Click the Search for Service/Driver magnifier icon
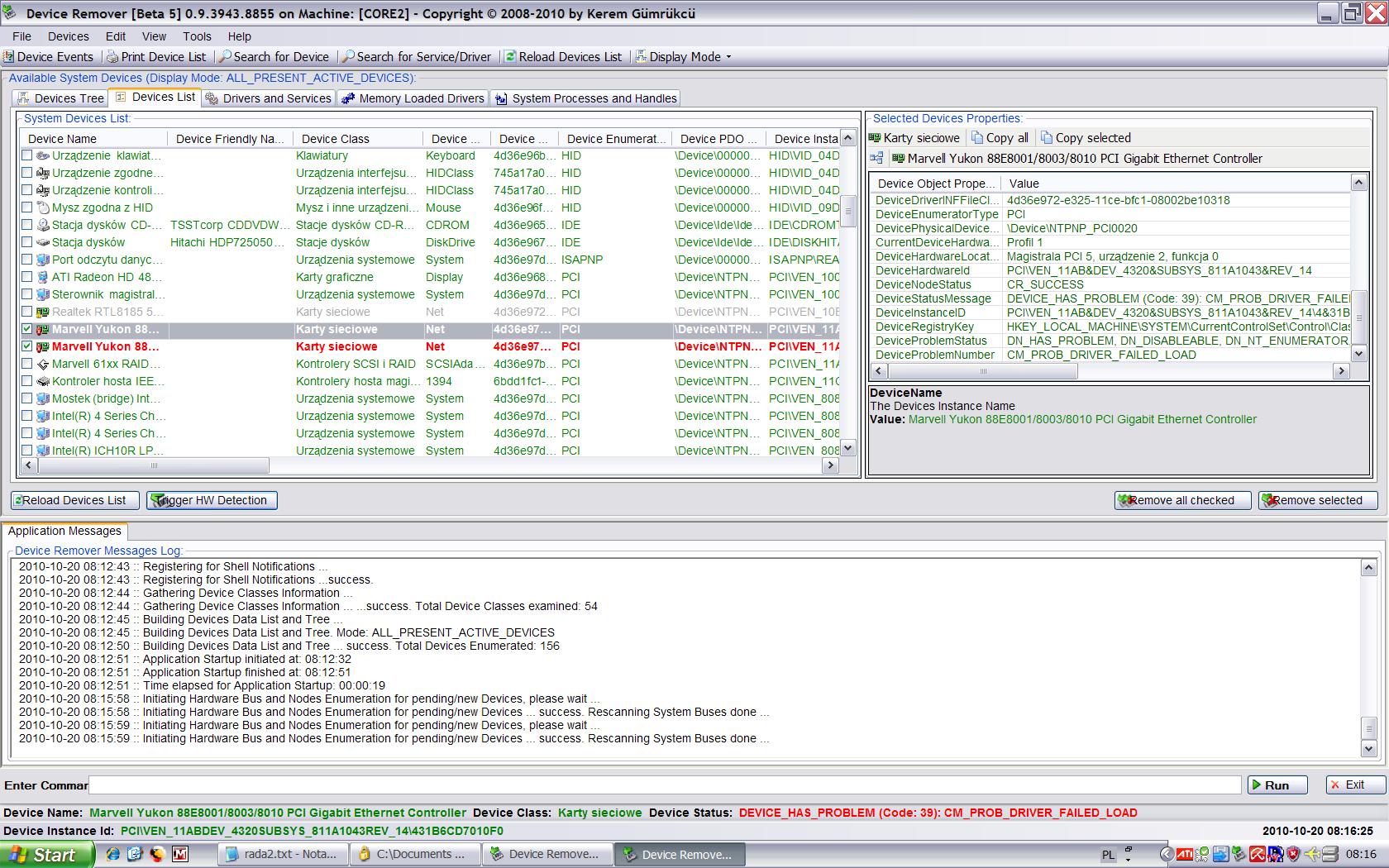This screenshot has height=868, width=1389. pyautogui.click(x=348, y=57)
